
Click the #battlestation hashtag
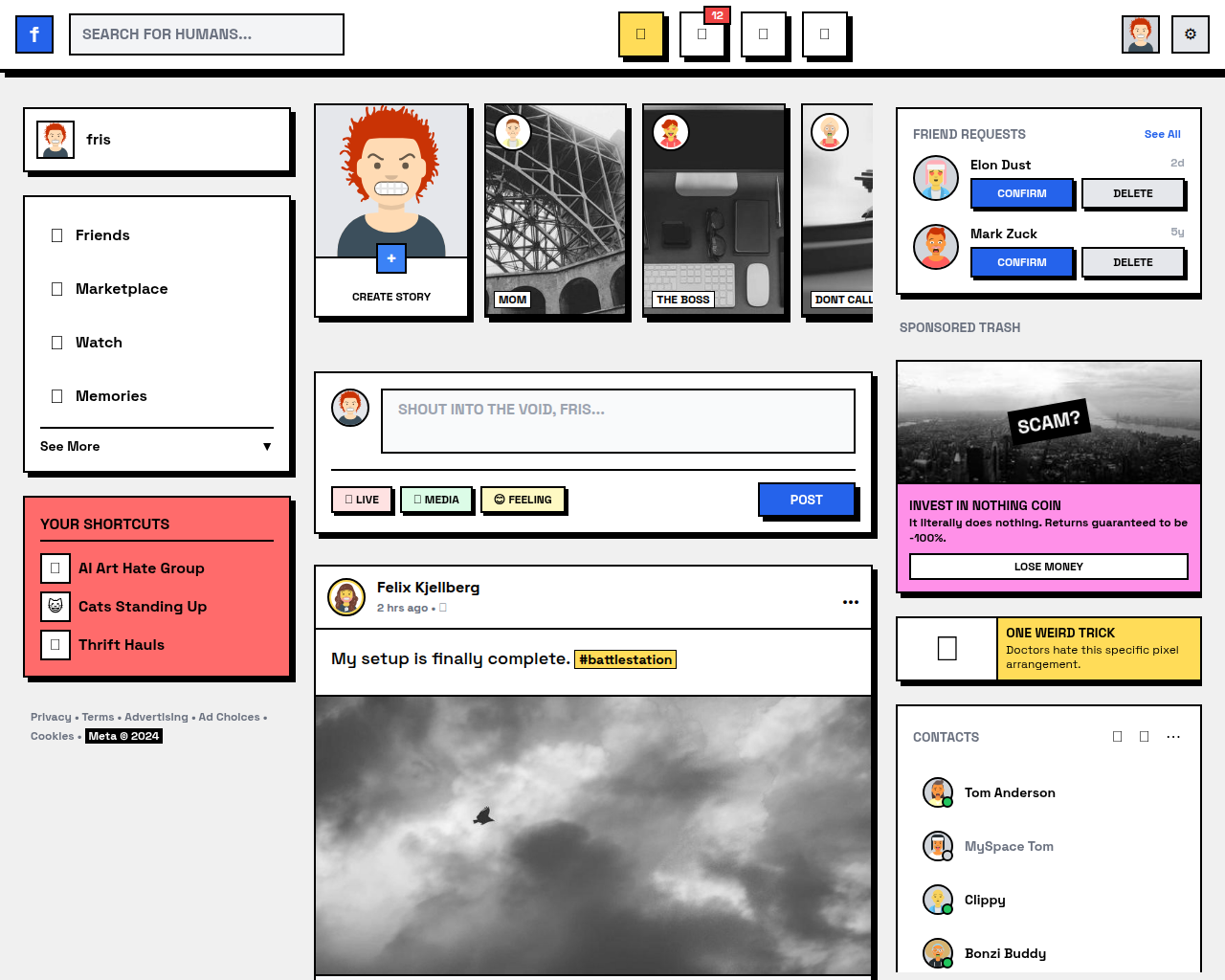625,659
